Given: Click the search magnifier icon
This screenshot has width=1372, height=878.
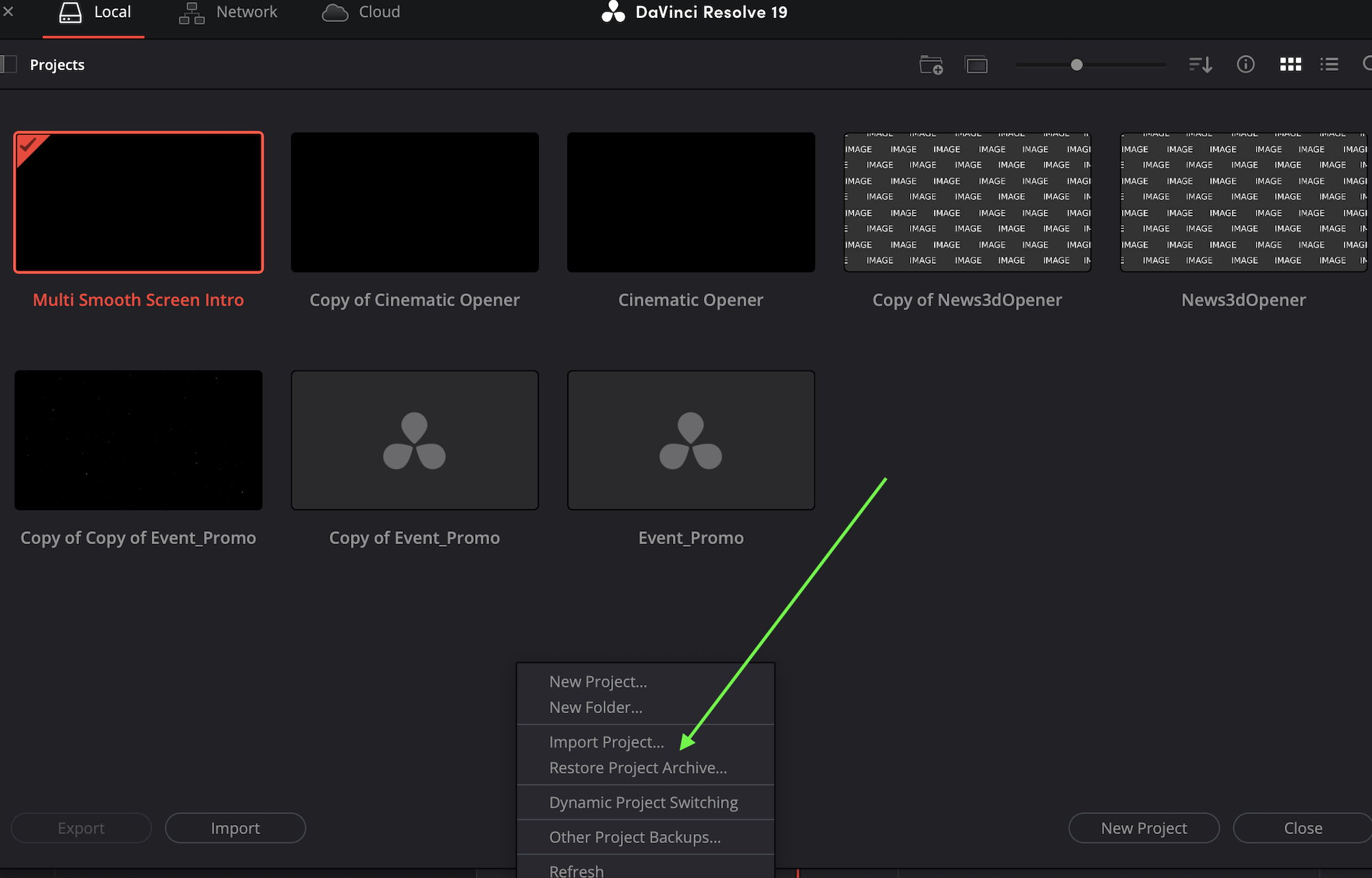Looking at the screenshot, I should (x=1367, y=65).
